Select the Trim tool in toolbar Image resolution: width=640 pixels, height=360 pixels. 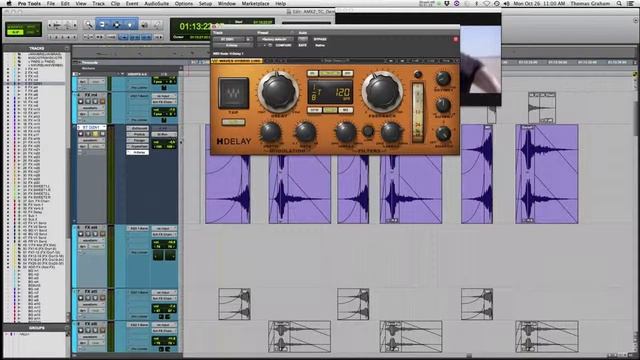102,25
